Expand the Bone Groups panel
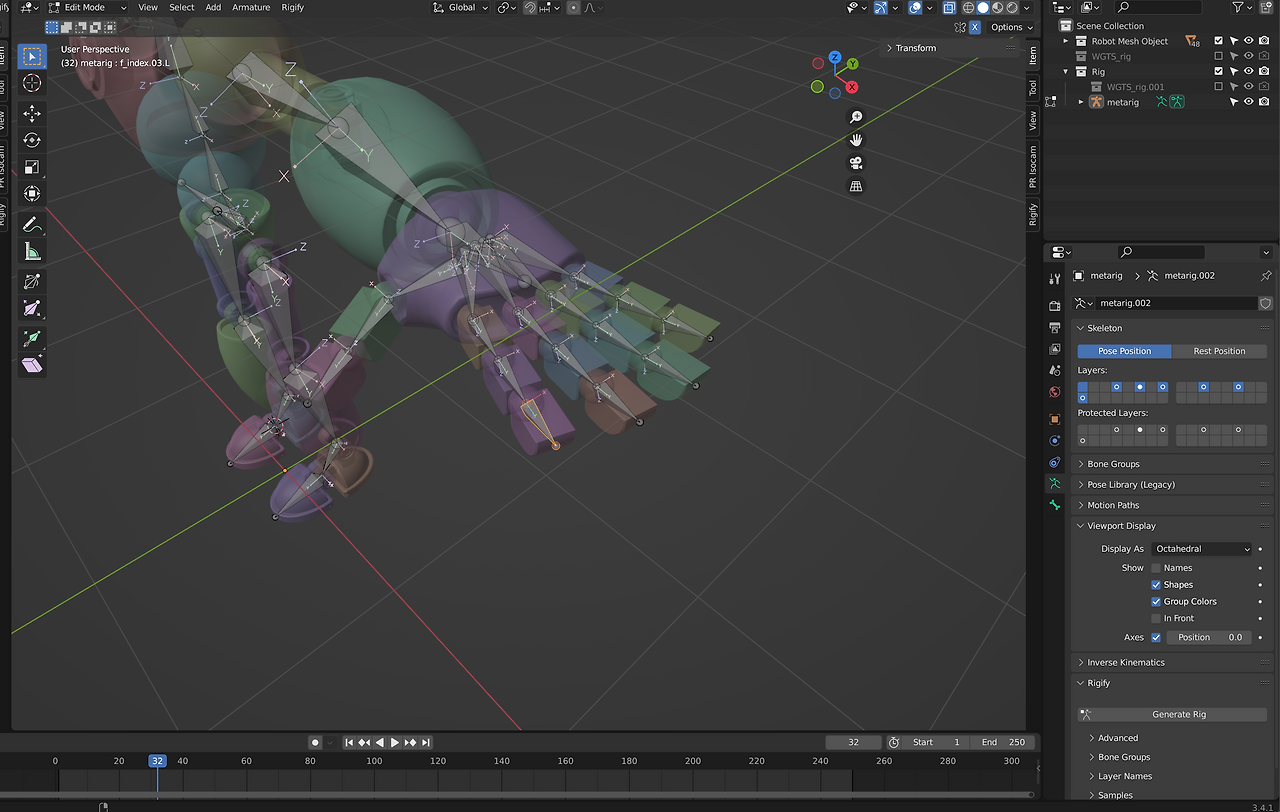The image size is (1280, 812). coord(1113,464)
